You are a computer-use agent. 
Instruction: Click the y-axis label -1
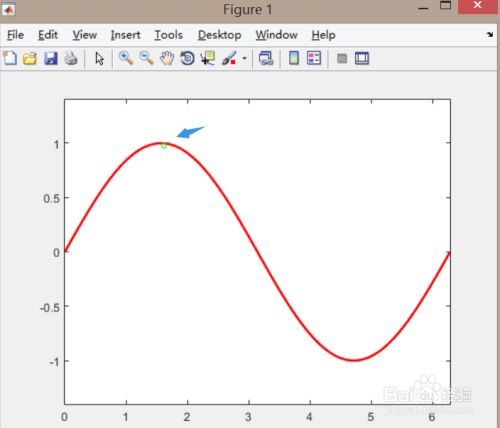coord(55,362)
